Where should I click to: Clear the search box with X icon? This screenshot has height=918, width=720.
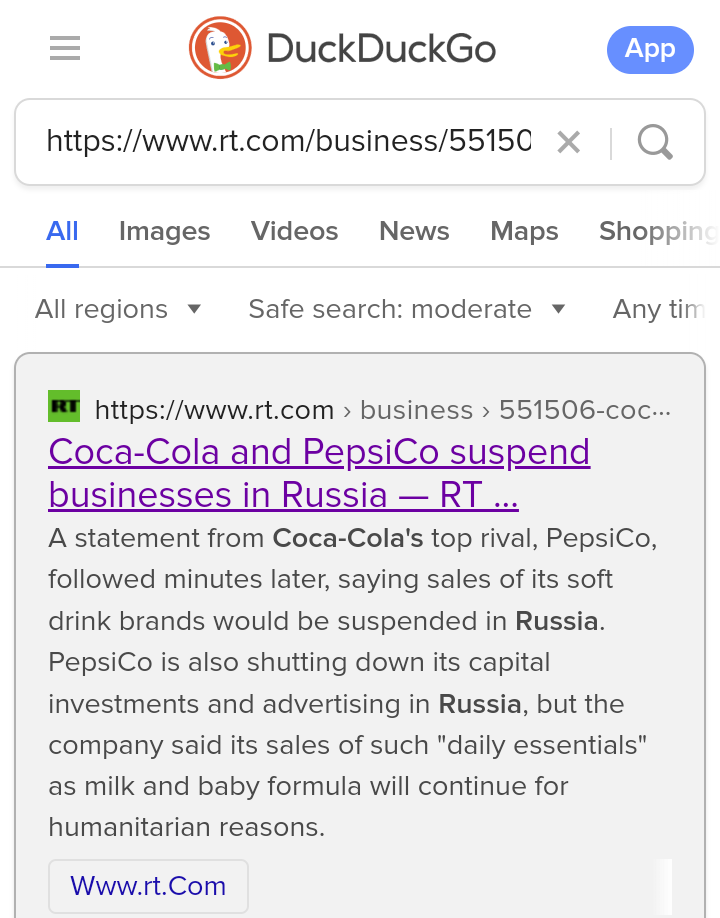pos(568,142)
